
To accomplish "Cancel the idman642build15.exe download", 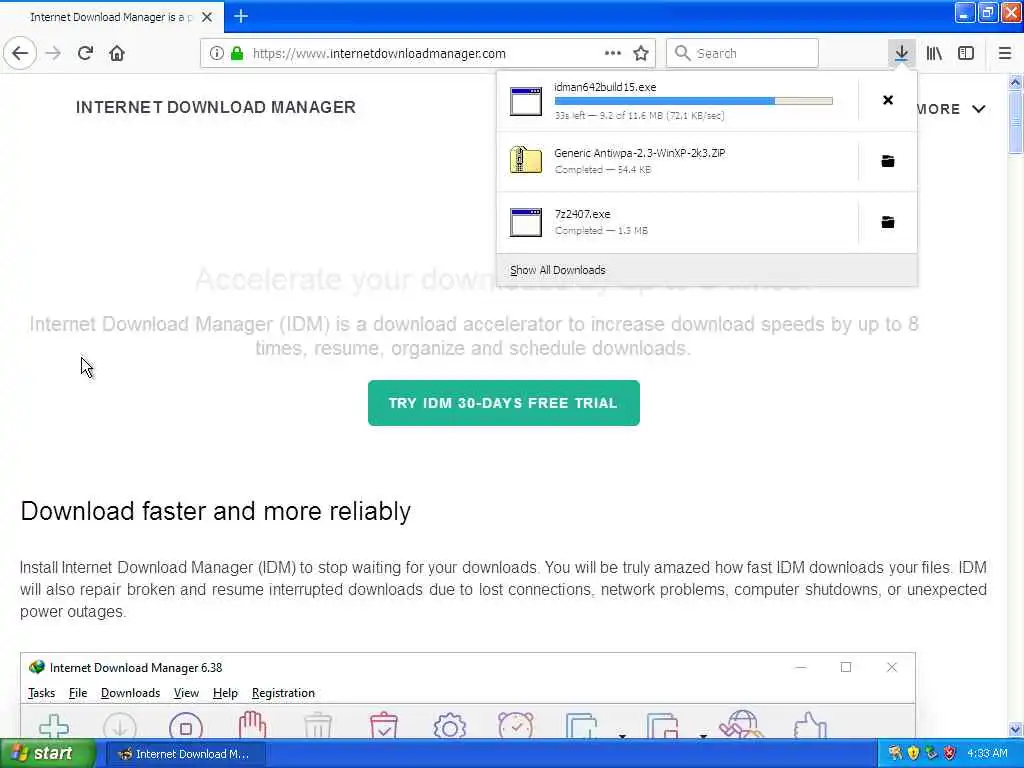I will click(x=888, y=100).
